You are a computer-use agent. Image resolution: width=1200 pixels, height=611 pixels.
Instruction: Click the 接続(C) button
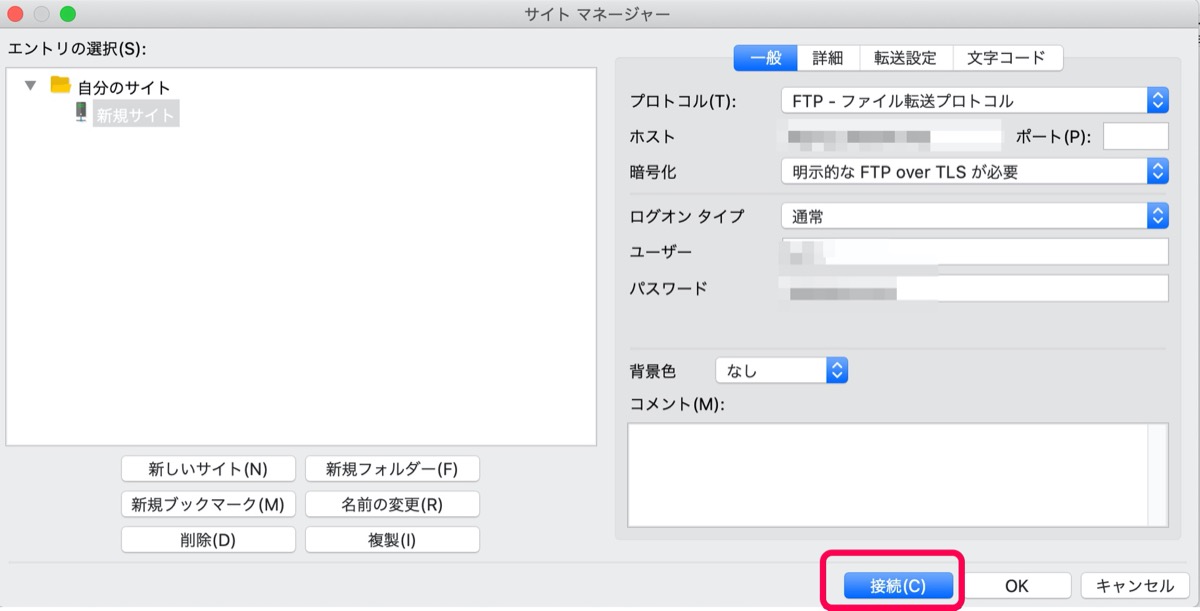(x=898, y=586)
